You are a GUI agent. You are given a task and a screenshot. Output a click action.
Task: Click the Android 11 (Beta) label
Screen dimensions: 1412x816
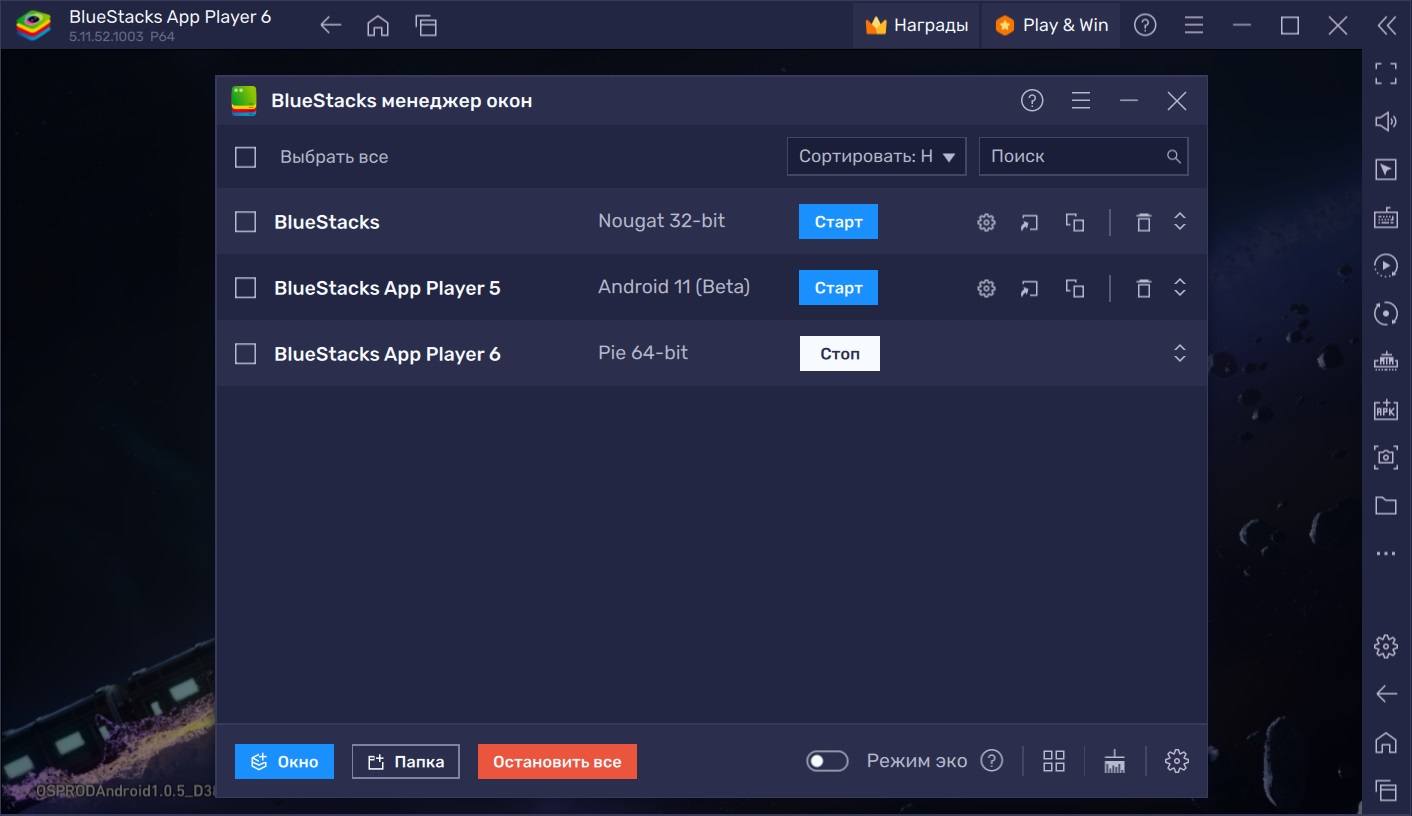(674, 287)
